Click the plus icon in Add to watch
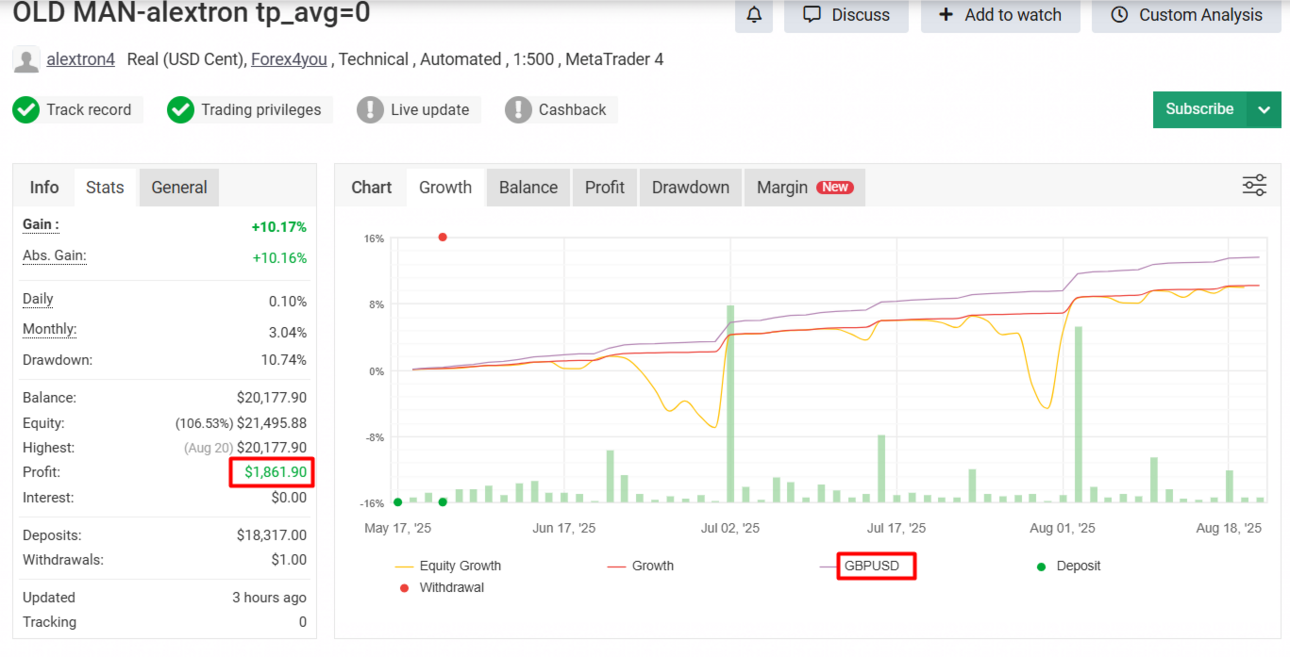1290x657 pixels. click(x=946, y=15)
